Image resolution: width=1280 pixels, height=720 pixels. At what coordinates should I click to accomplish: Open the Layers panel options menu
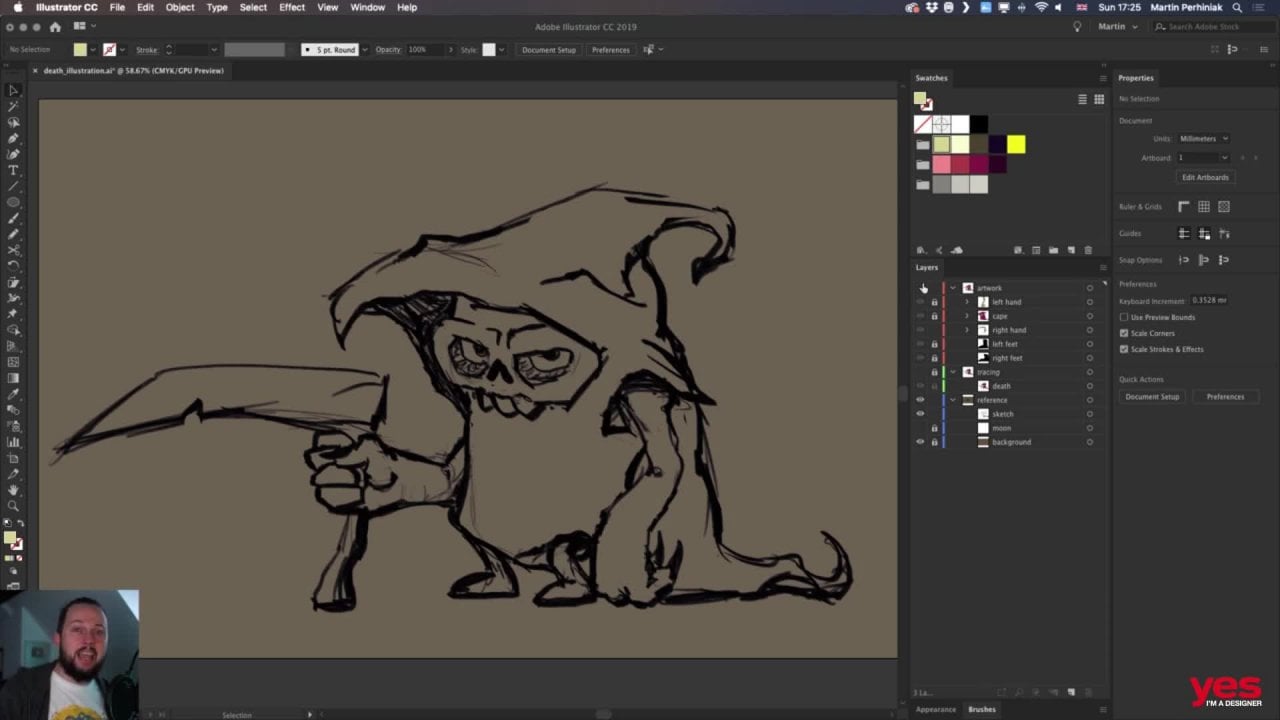pyautogui.click(x=1103, y=267)
